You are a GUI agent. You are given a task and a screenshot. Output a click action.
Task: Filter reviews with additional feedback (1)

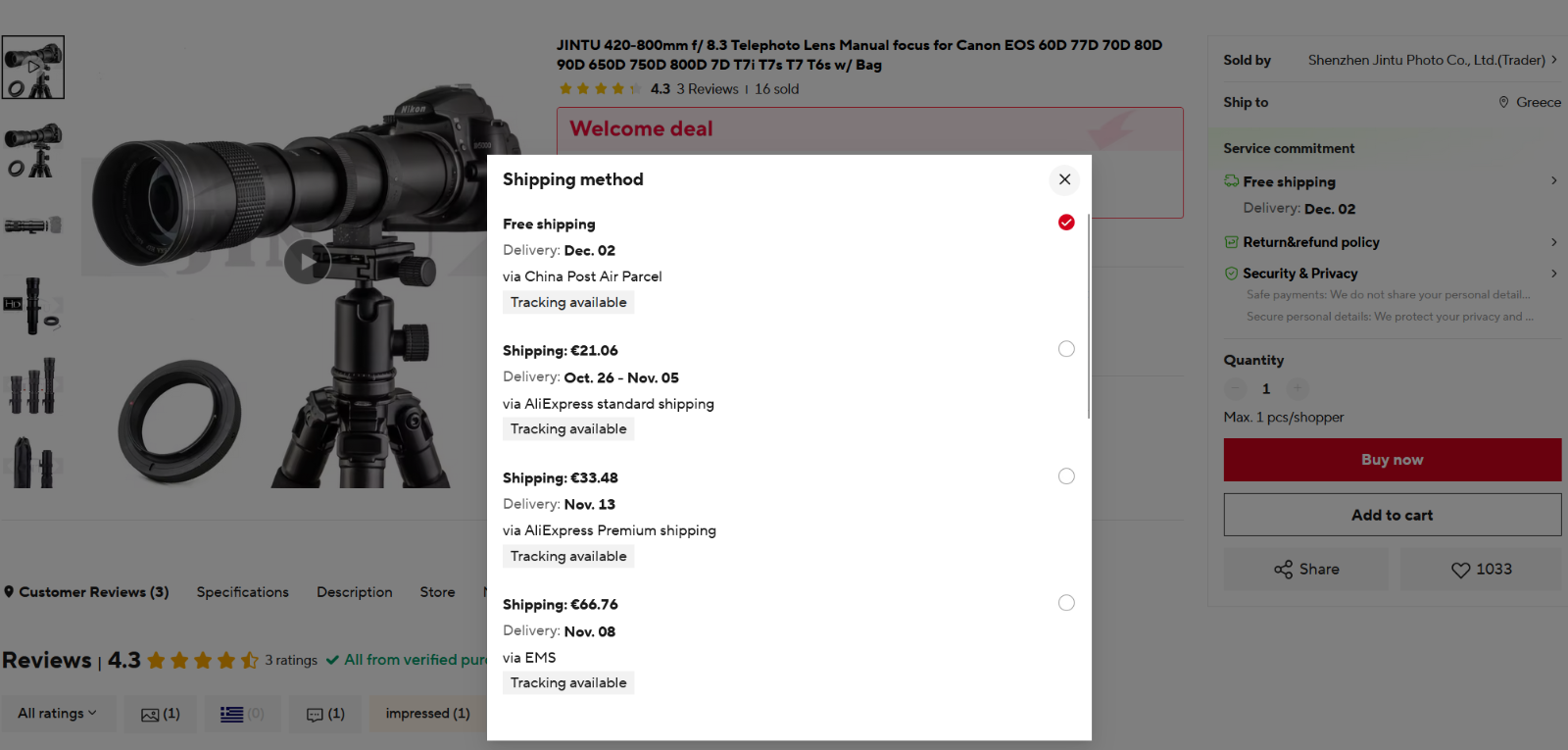[x=325, y=714]
